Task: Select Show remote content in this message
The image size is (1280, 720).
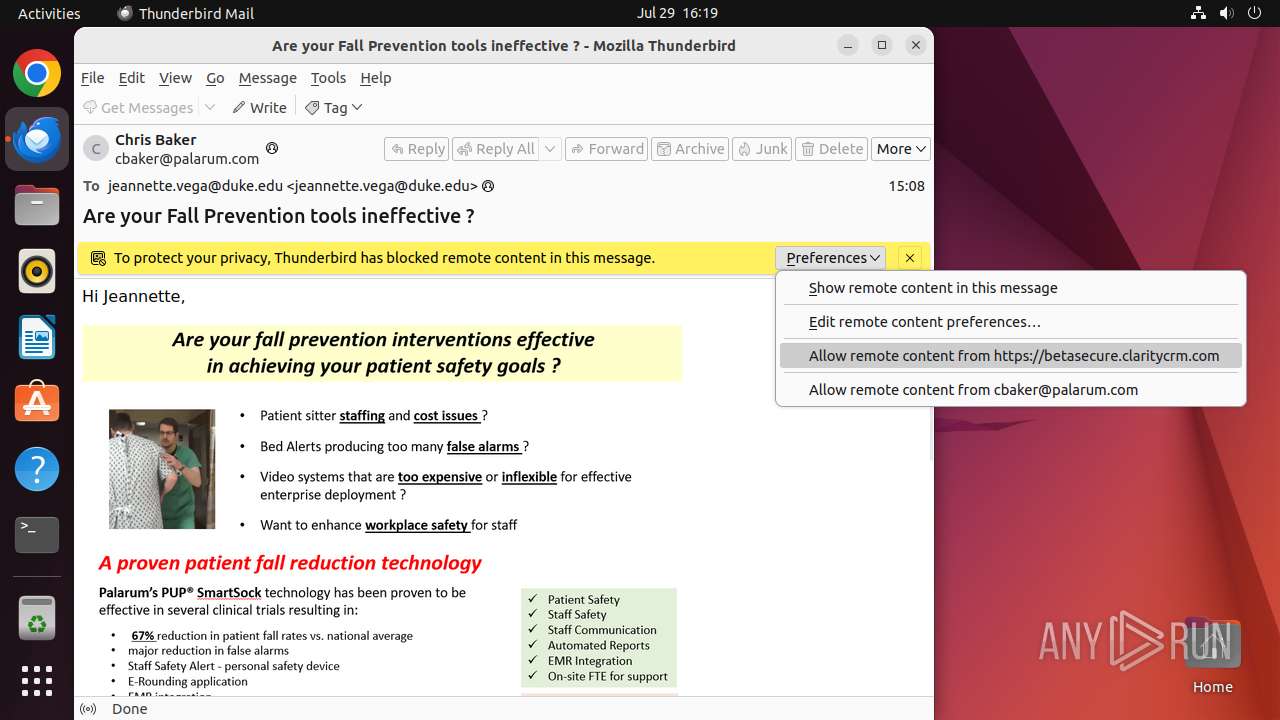Action: point(1011,288)
